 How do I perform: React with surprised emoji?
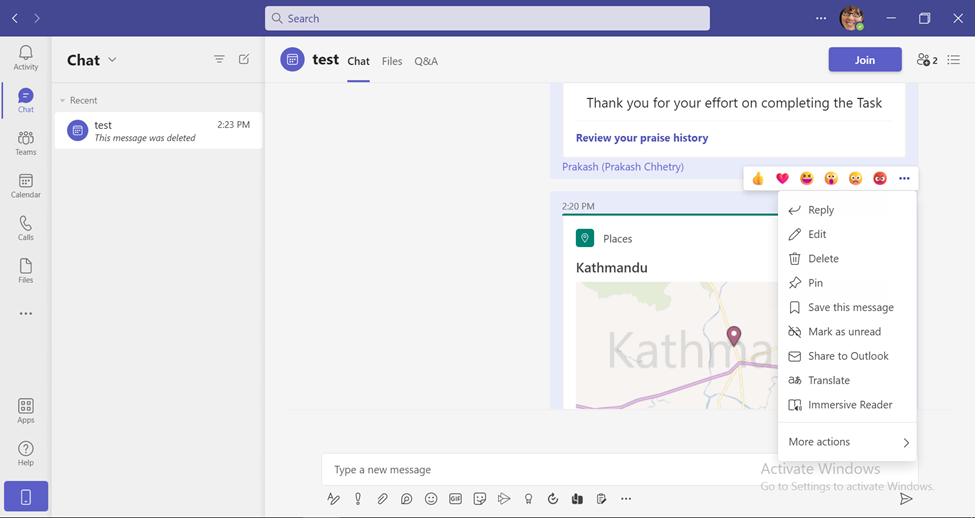click(x=831, y=179)
